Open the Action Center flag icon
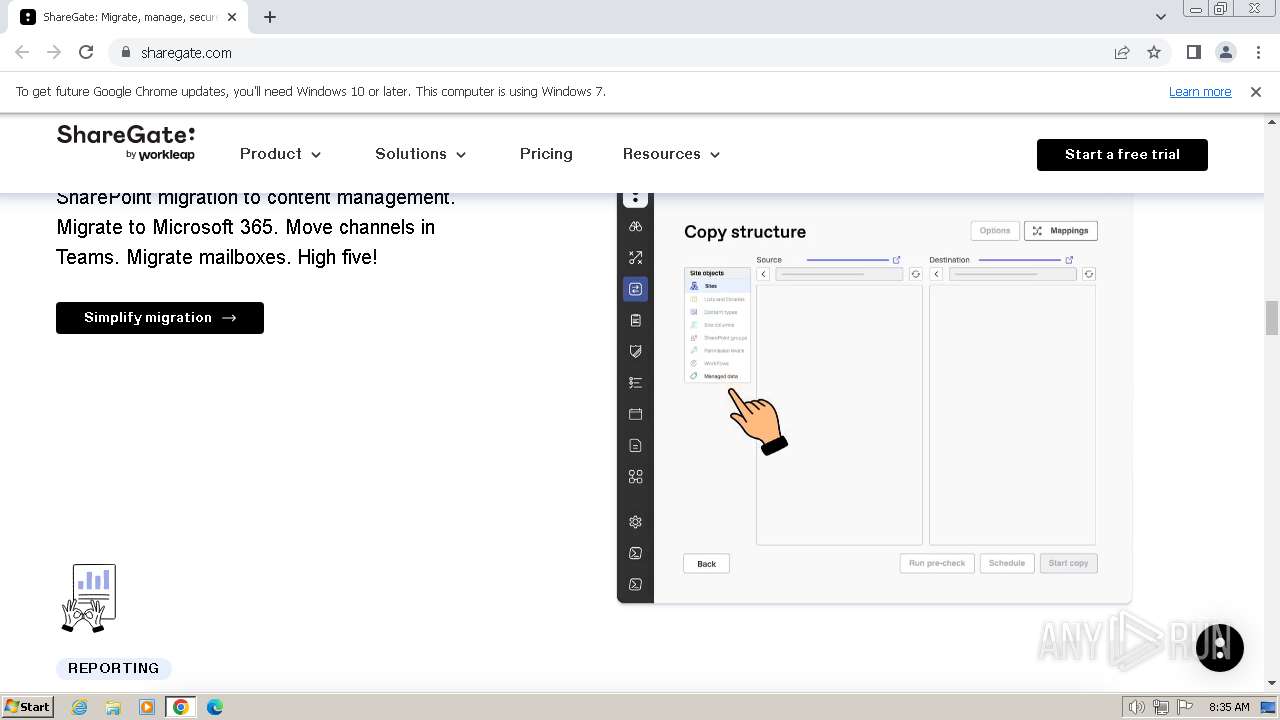 (x=1183, y=707)
